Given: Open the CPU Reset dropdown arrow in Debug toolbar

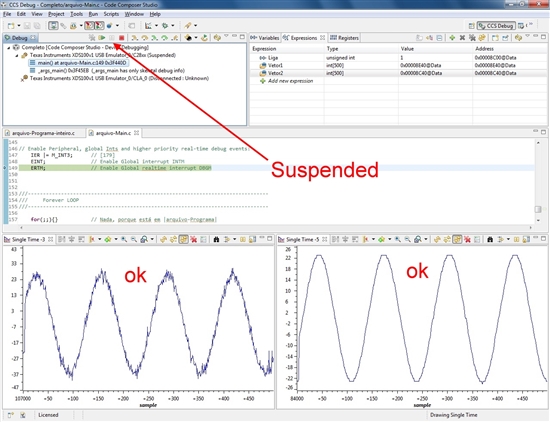Looking at the screenshot, I should (196, 38).
